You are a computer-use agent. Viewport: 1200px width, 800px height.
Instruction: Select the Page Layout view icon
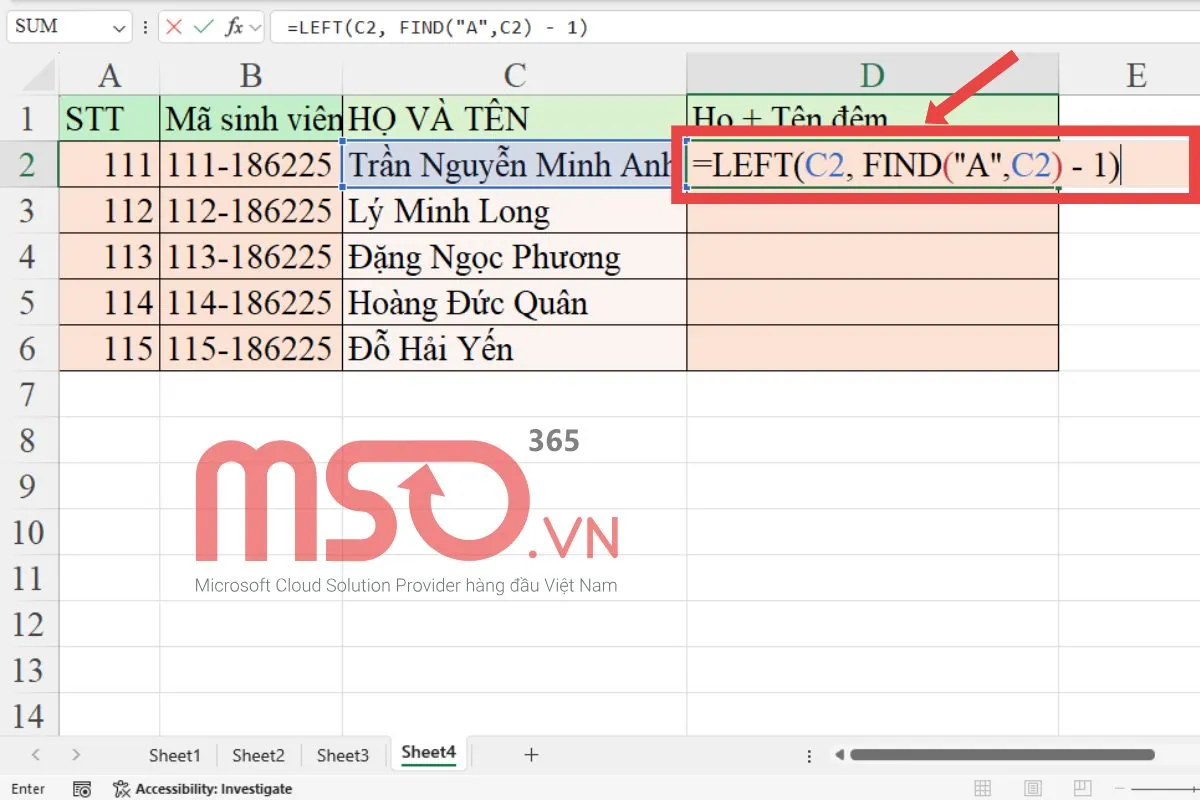pos(1032,789)
